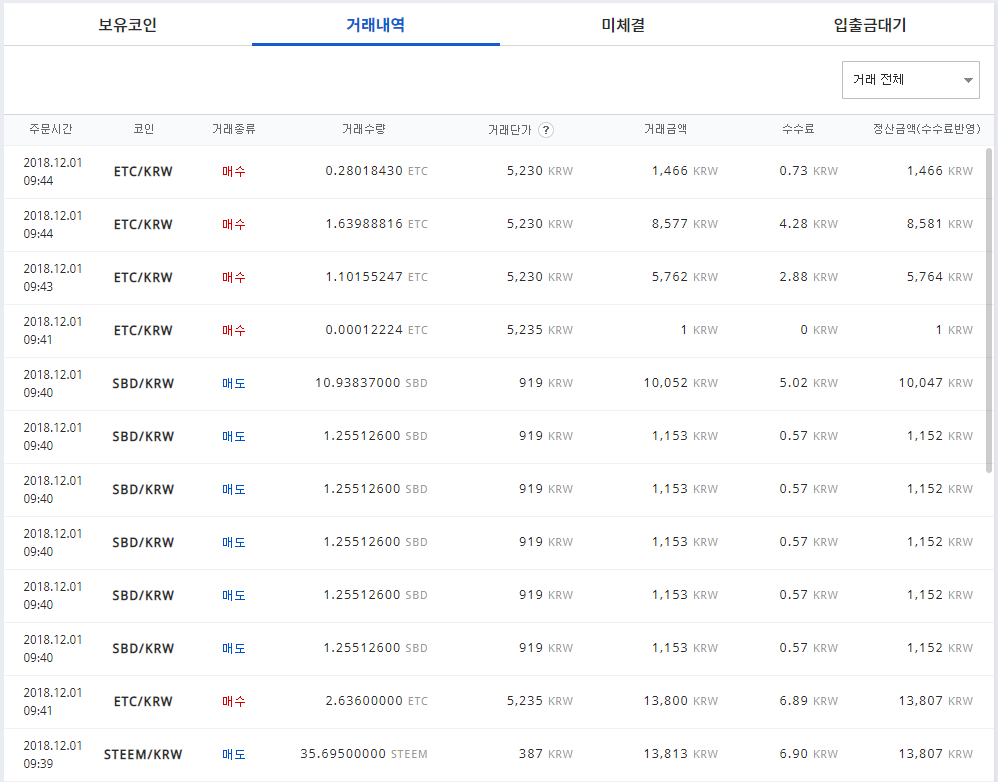The width and height of the screenshot is (998, 782).
Task: Click the 5.02 KRW fee
Action: tap(808, 383)
